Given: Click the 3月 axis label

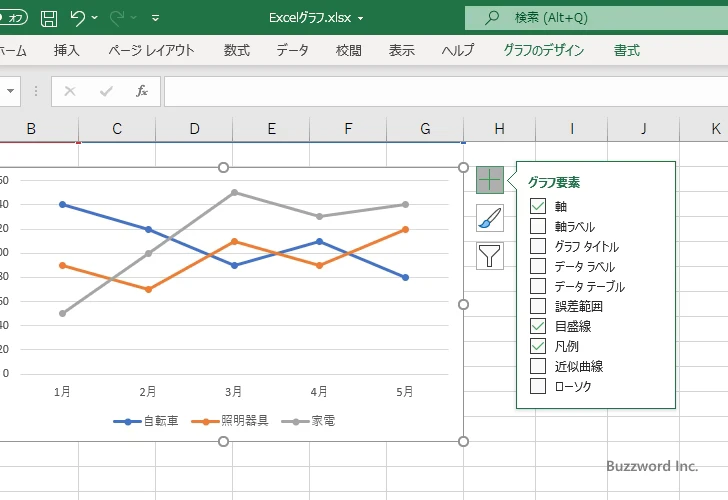Looking at the screenshot, I should click(234, 392).
